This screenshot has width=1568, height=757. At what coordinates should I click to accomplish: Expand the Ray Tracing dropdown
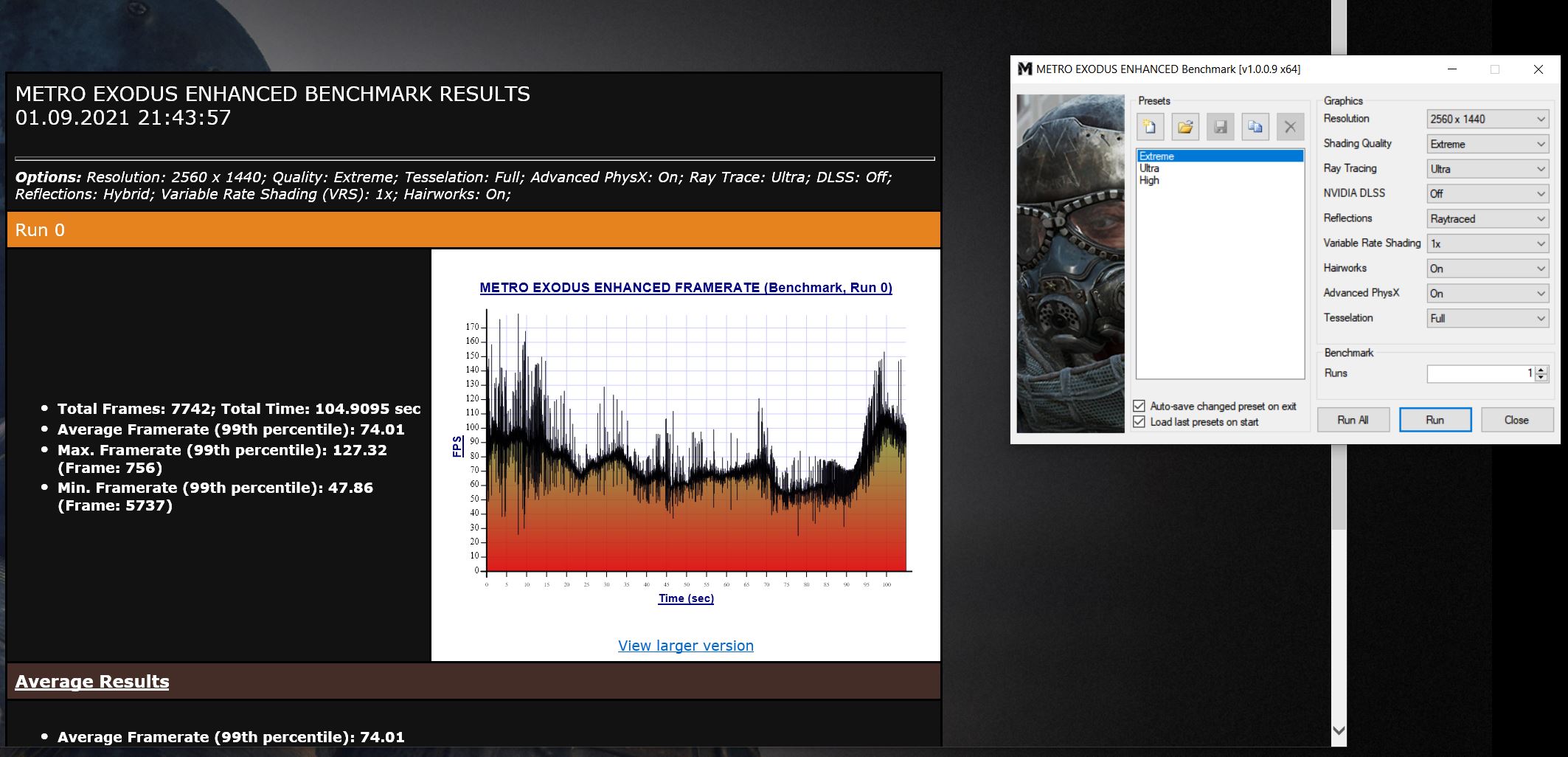point(1488,169)
